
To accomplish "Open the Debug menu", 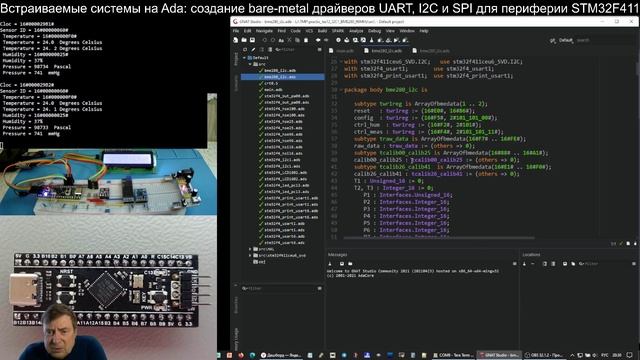I will click(374, 31).
